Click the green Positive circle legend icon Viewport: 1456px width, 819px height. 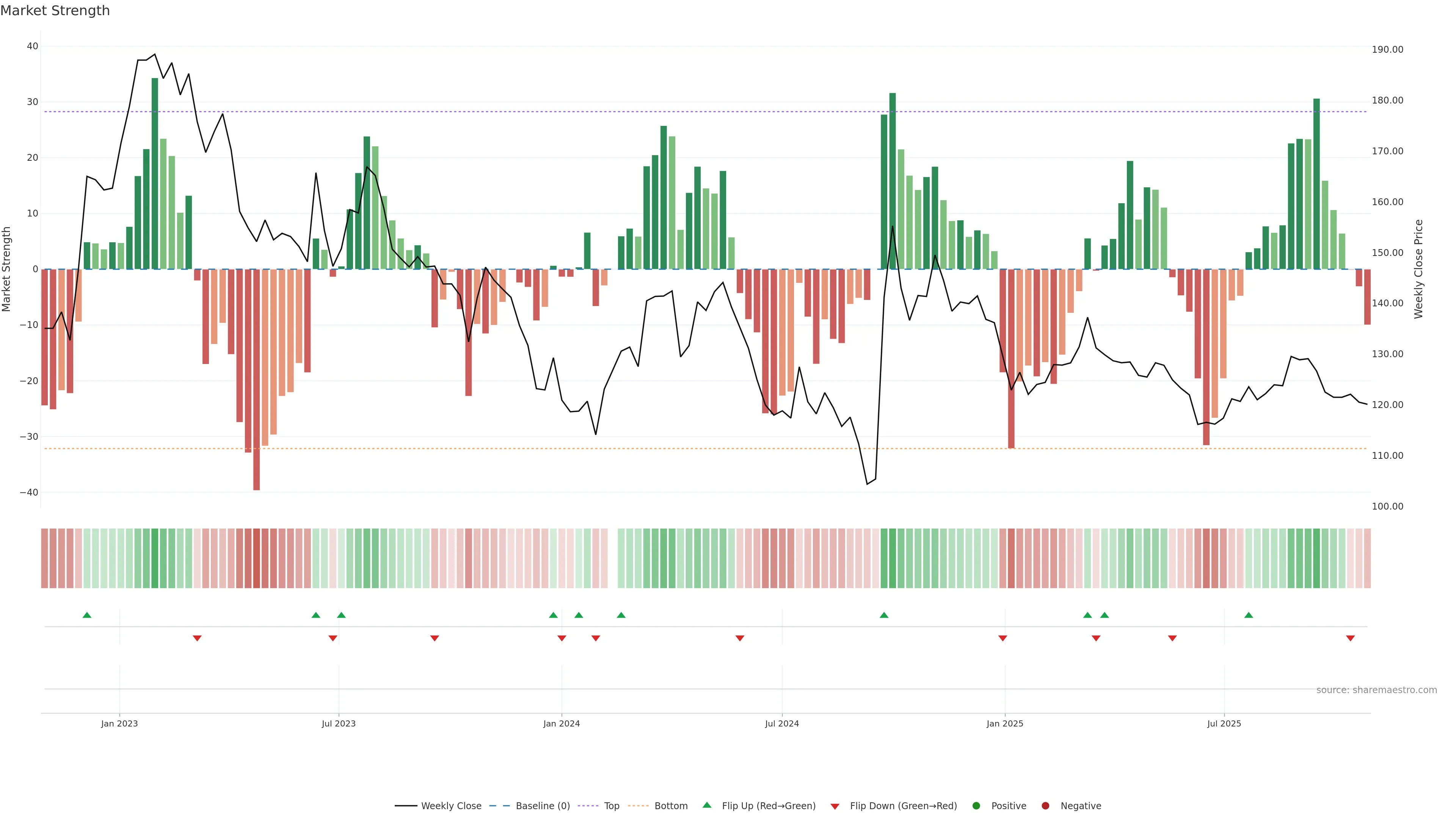pos(976,805)
